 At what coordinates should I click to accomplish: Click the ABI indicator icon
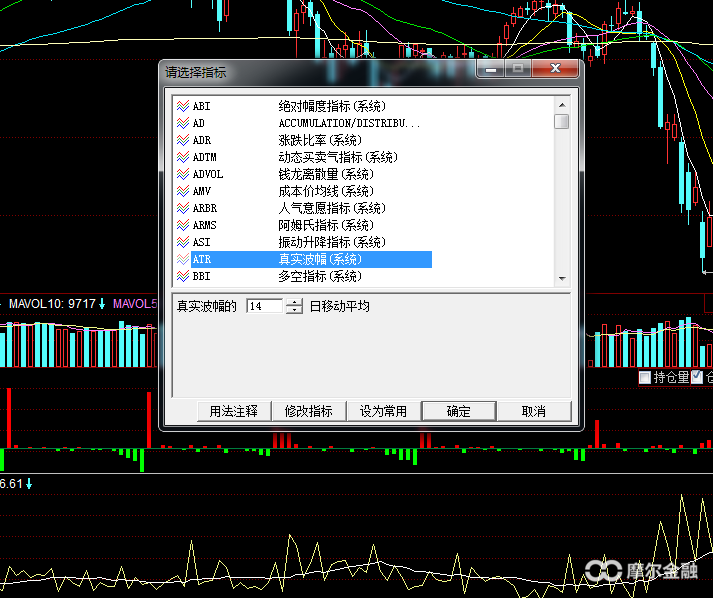tap(183, 106)
